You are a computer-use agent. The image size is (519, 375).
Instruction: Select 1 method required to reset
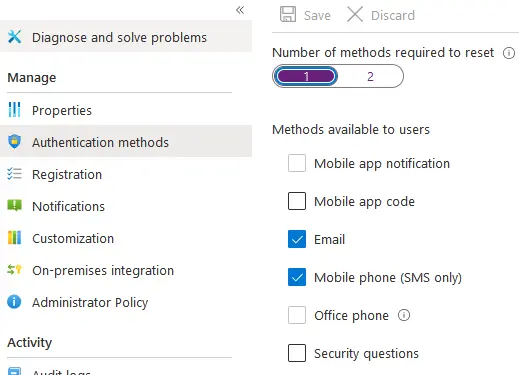point(305,76)
